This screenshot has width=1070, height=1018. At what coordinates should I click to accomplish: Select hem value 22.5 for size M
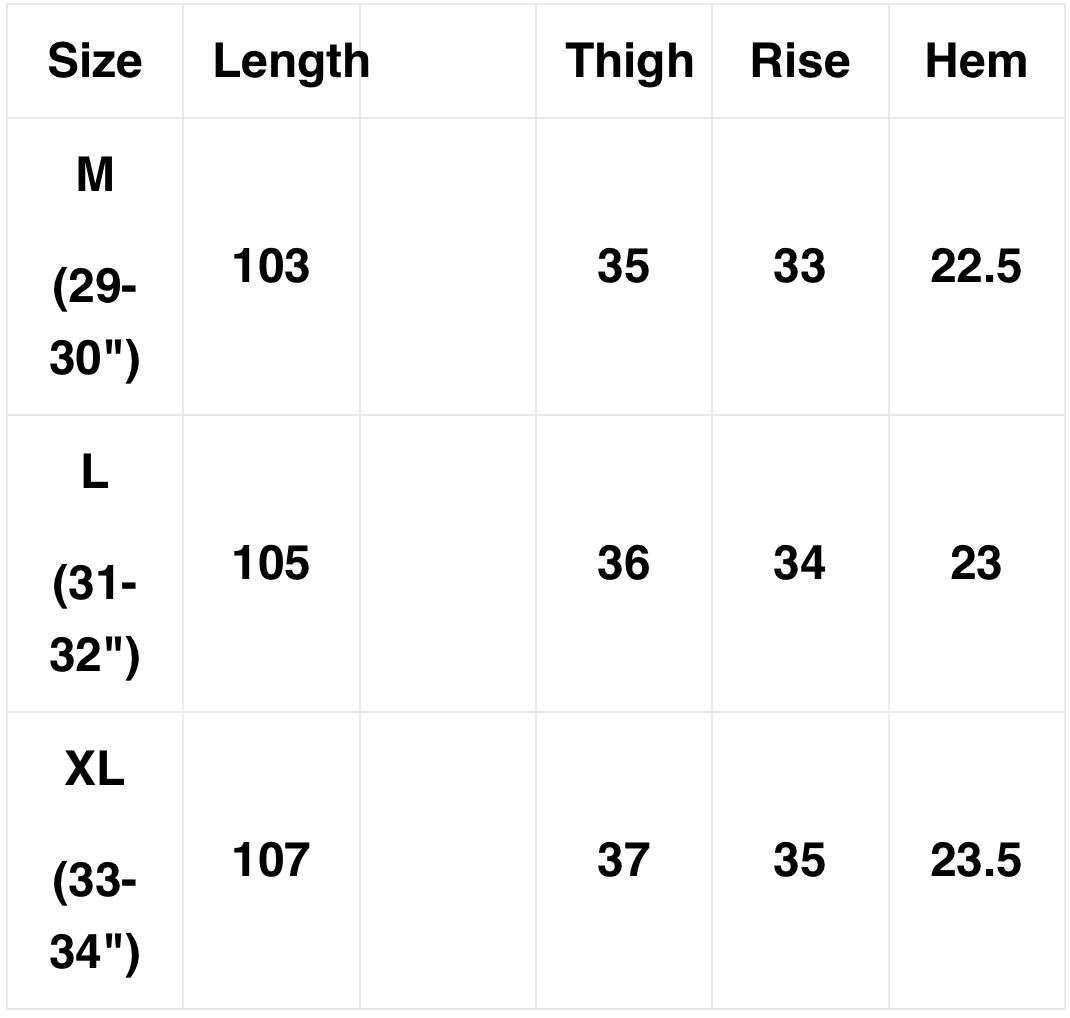976,267
